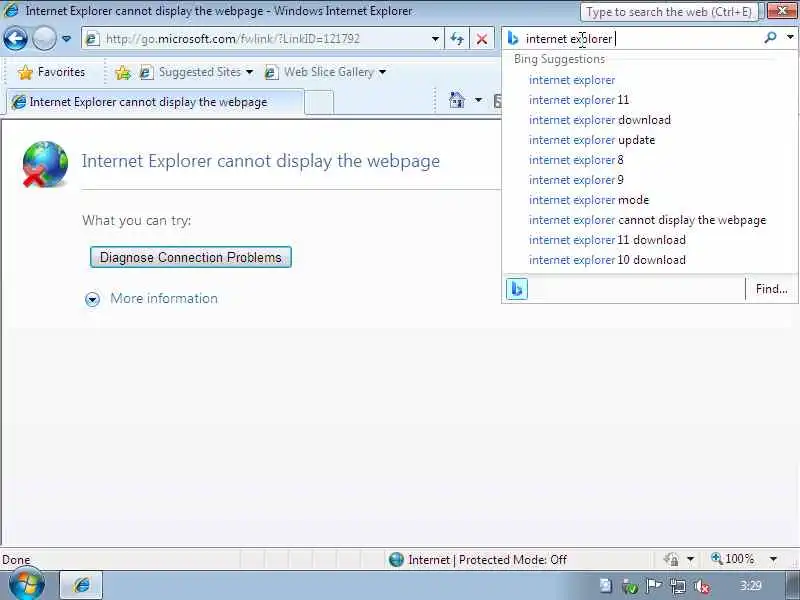
Task: Open Web Slice Gallery
Action: click(320, 72)
